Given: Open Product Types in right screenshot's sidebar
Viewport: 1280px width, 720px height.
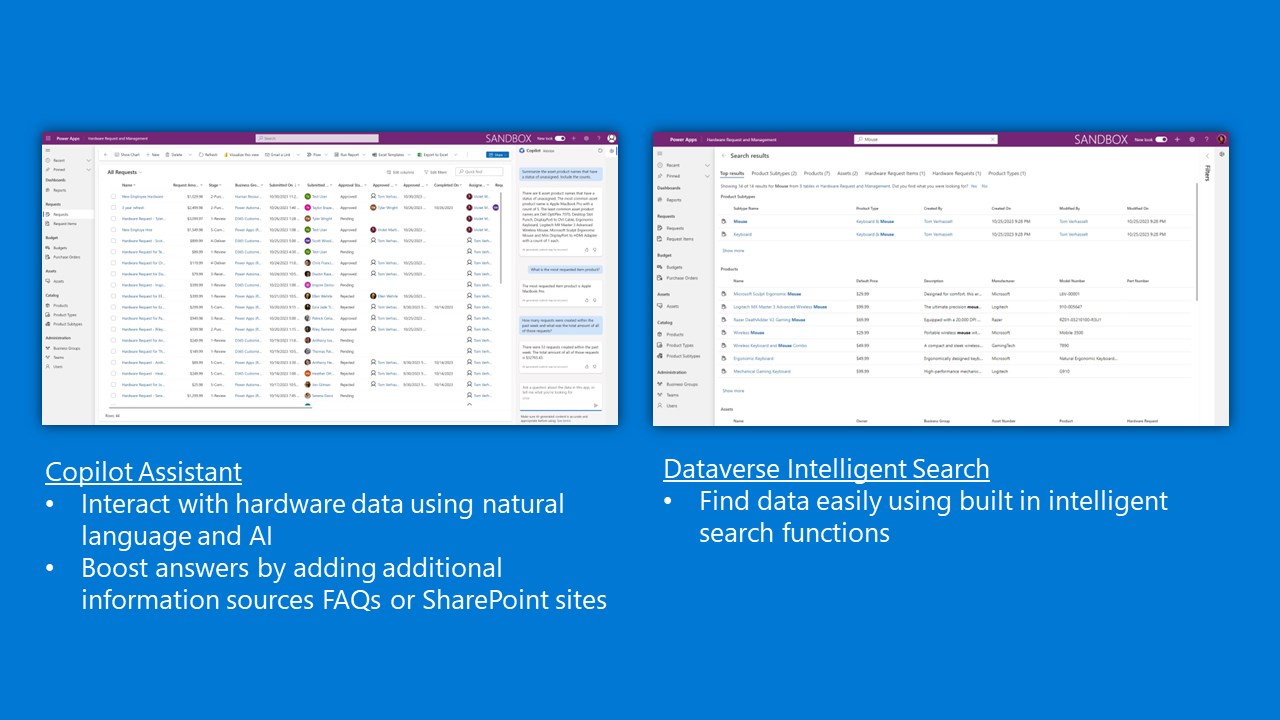Looking at the screenshot, I should (679, 345).
